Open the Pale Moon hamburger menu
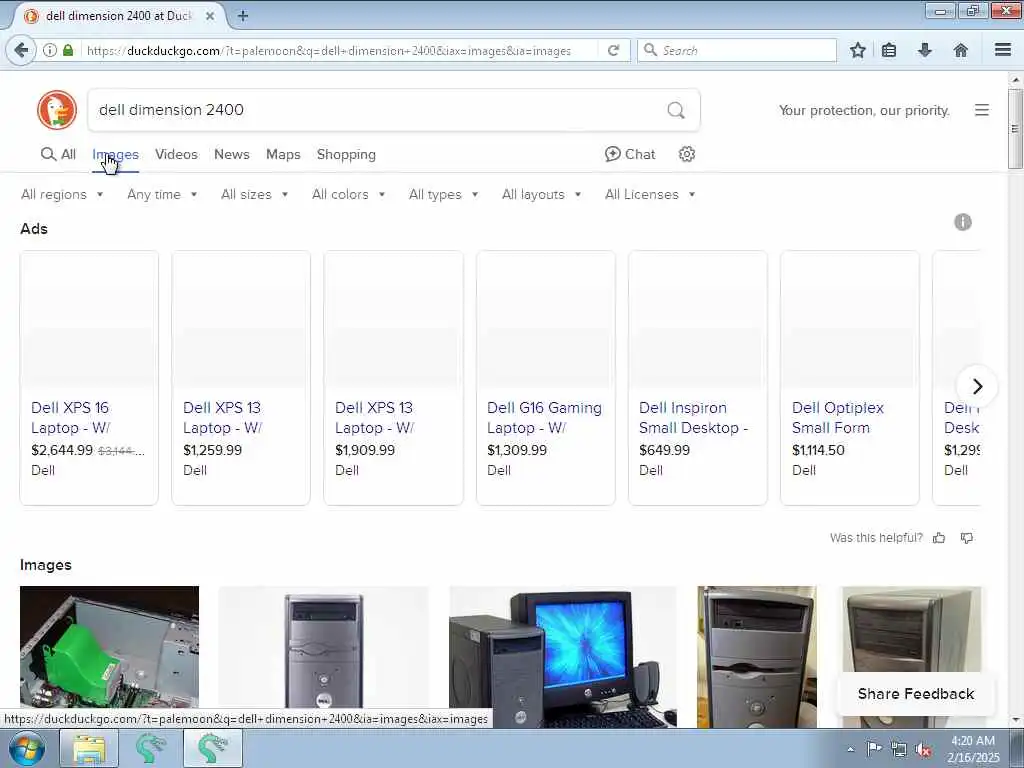This screenshot has height=768, width=1024. [1002, 50]
